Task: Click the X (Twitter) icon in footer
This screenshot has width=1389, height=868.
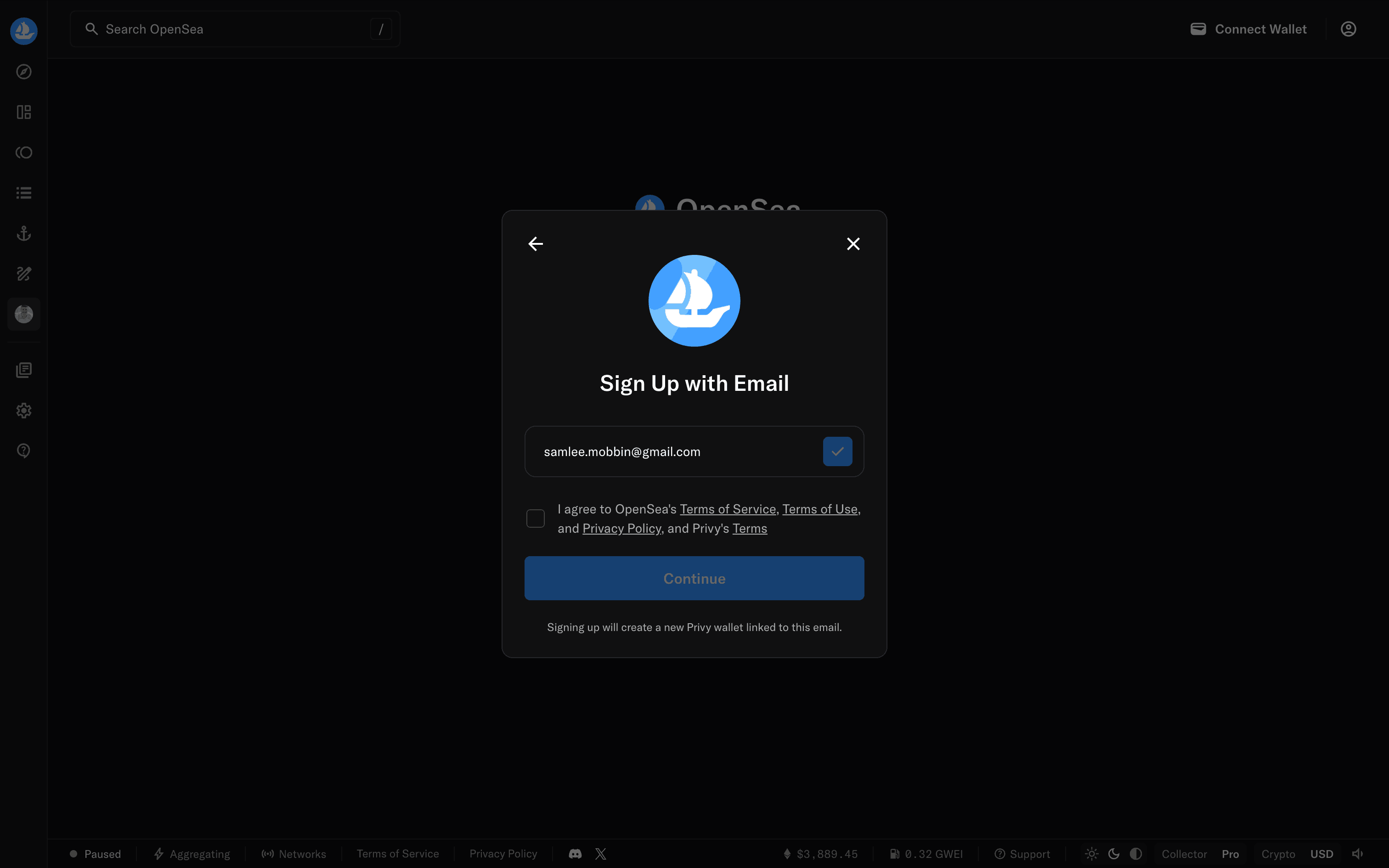Action: click(601, 854)
